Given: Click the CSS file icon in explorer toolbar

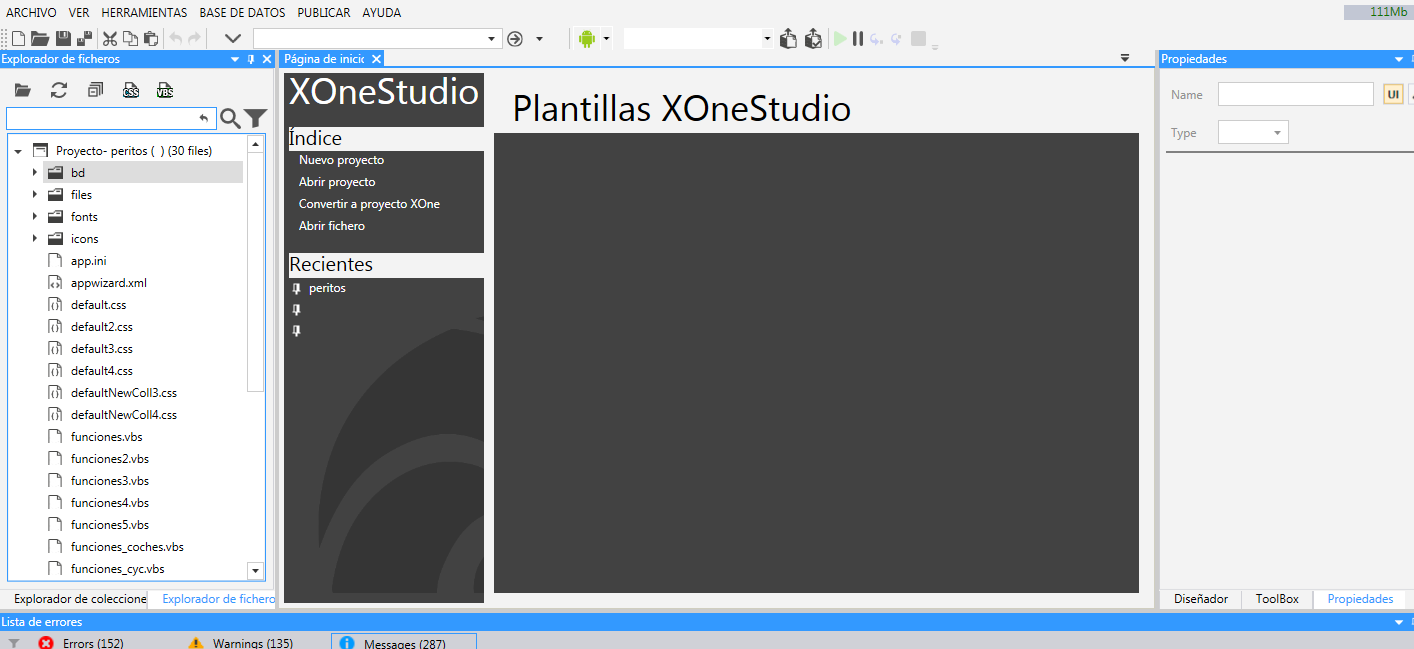Looking at the screenshot, I should tap(131, 90).
